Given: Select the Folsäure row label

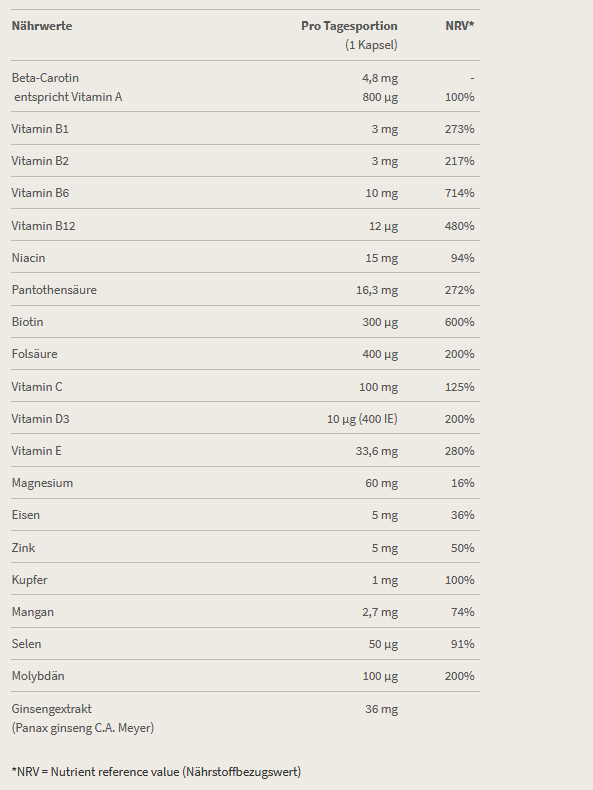Looking at the screenshot, I should (x=34, y=354).
